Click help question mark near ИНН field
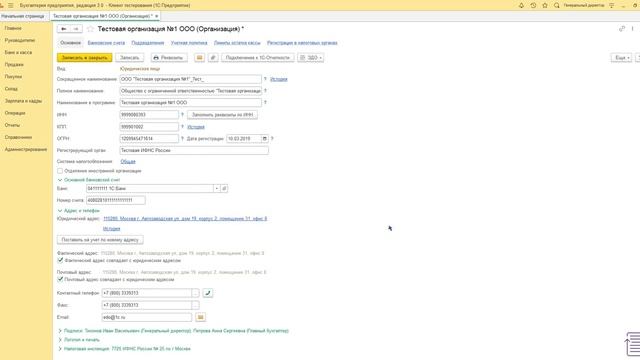The height and width of the screenshot is (360, 640). point(182,115)
